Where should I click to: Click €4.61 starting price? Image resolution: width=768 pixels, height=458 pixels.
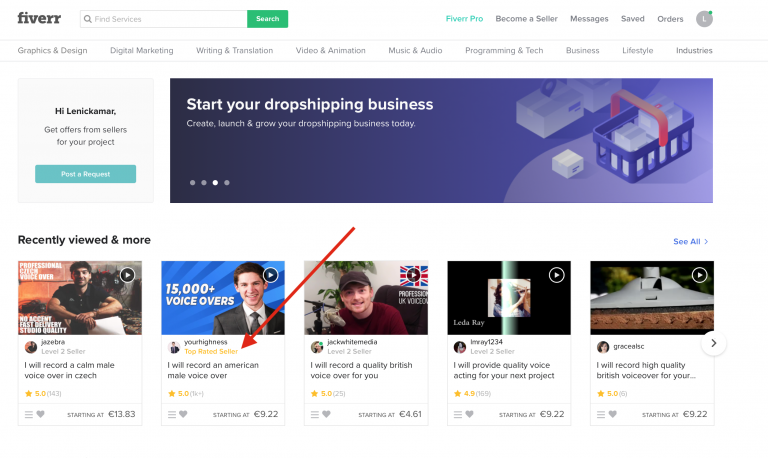pyautogui.click(x=410, y=414)
